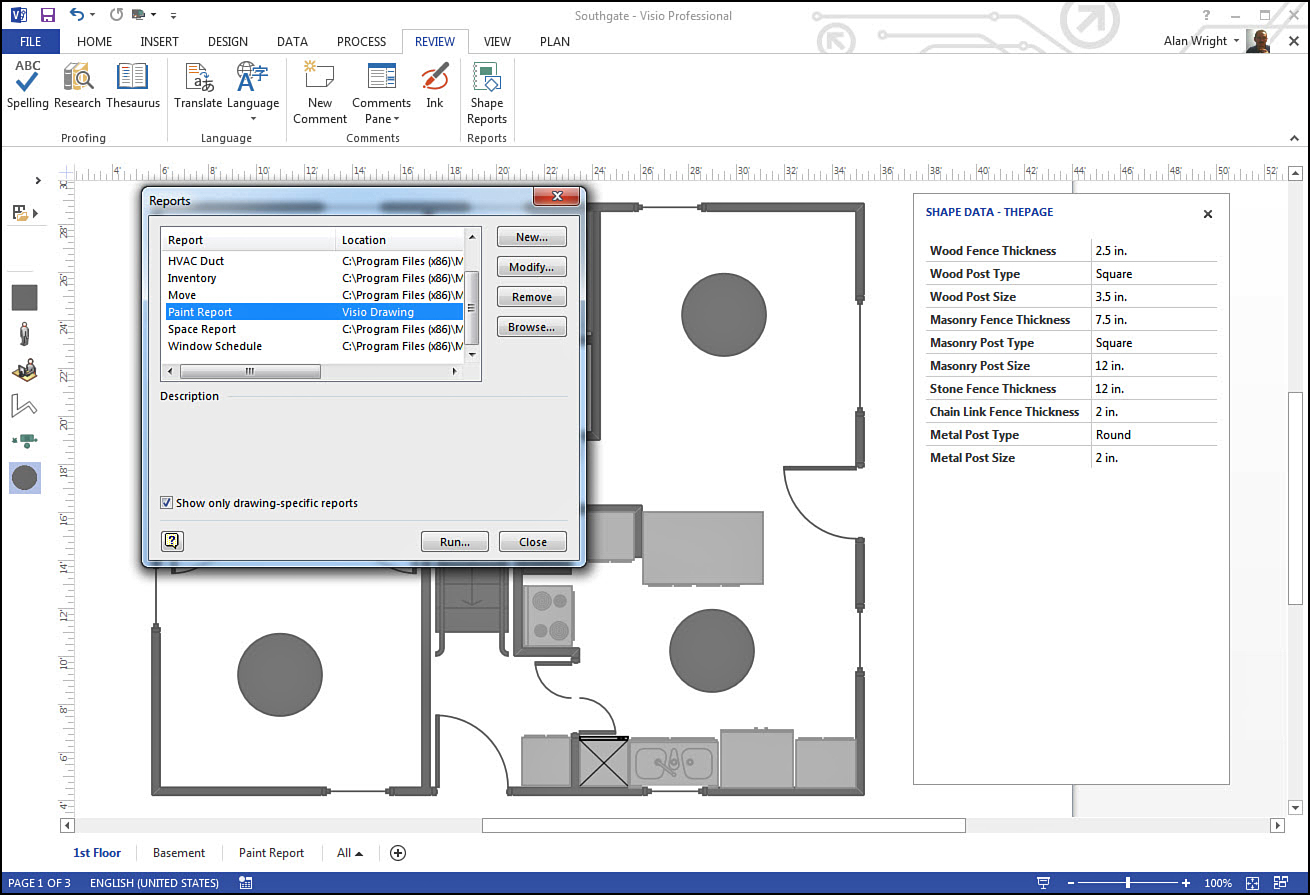The image size is (1310, 895).
Task: Run the Spelling check
Action: (28, 85)
